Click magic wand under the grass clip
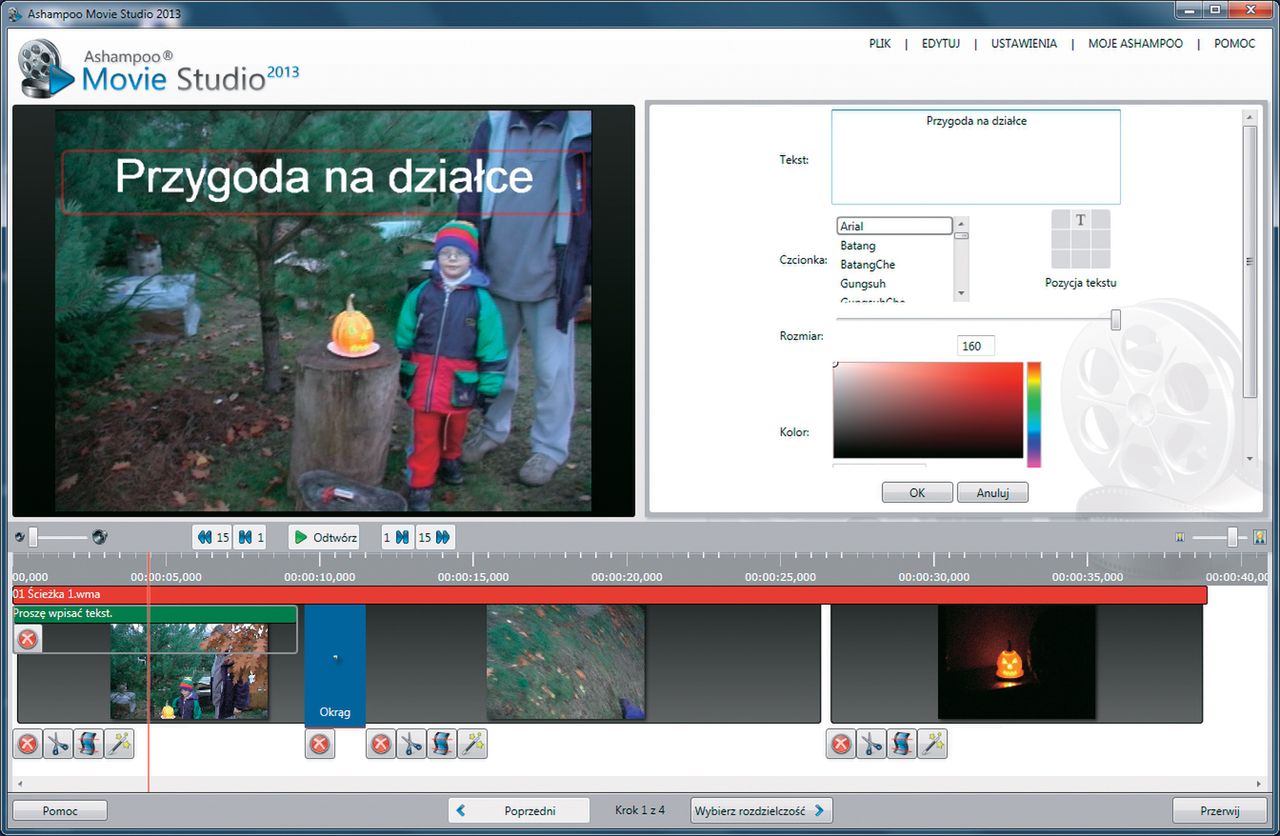The width and height of the screenshot is (1280, 836). pyautogui.click(x=472, y=744)
